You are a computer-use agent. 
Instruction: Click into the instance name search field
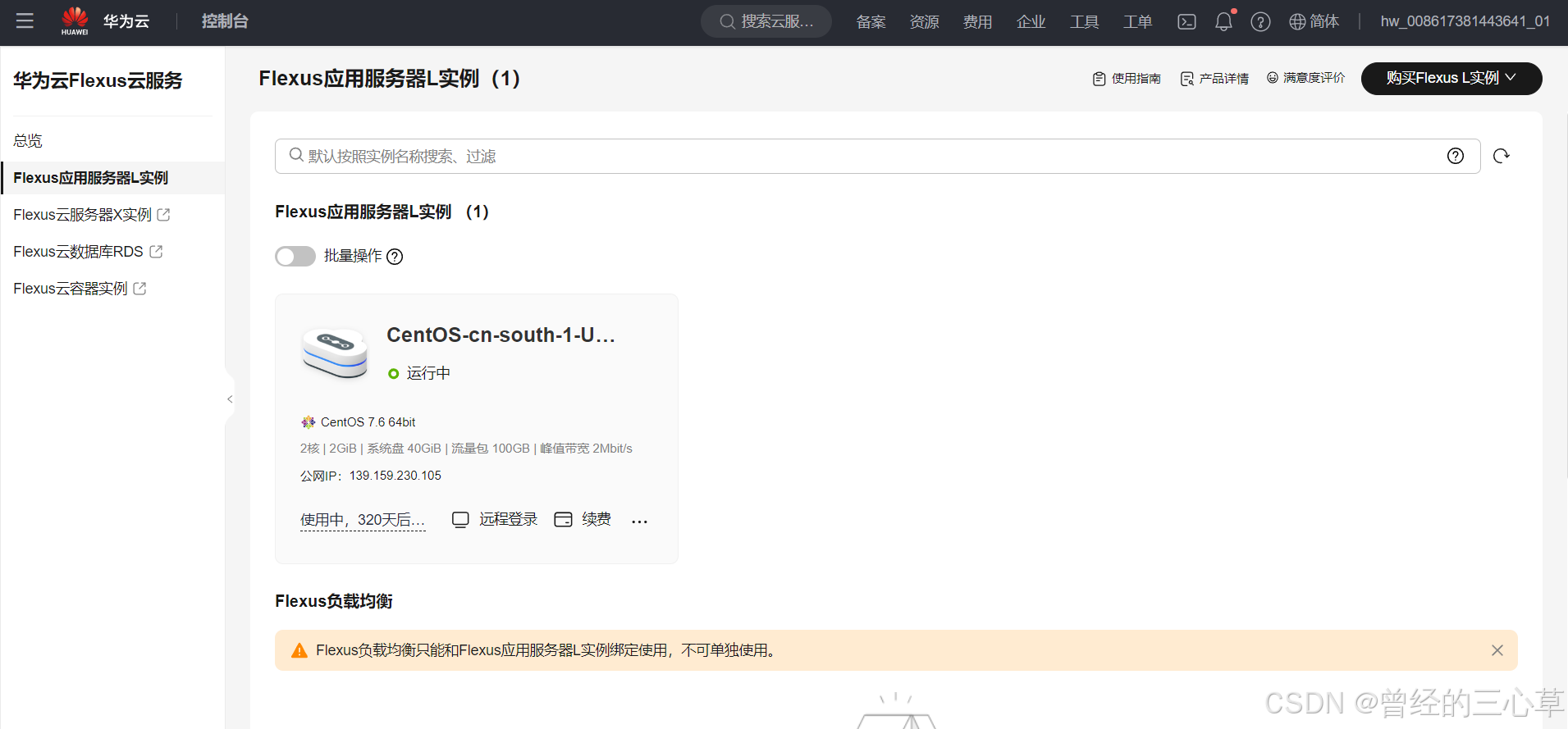pyautogui.click(x=877, y=156)
